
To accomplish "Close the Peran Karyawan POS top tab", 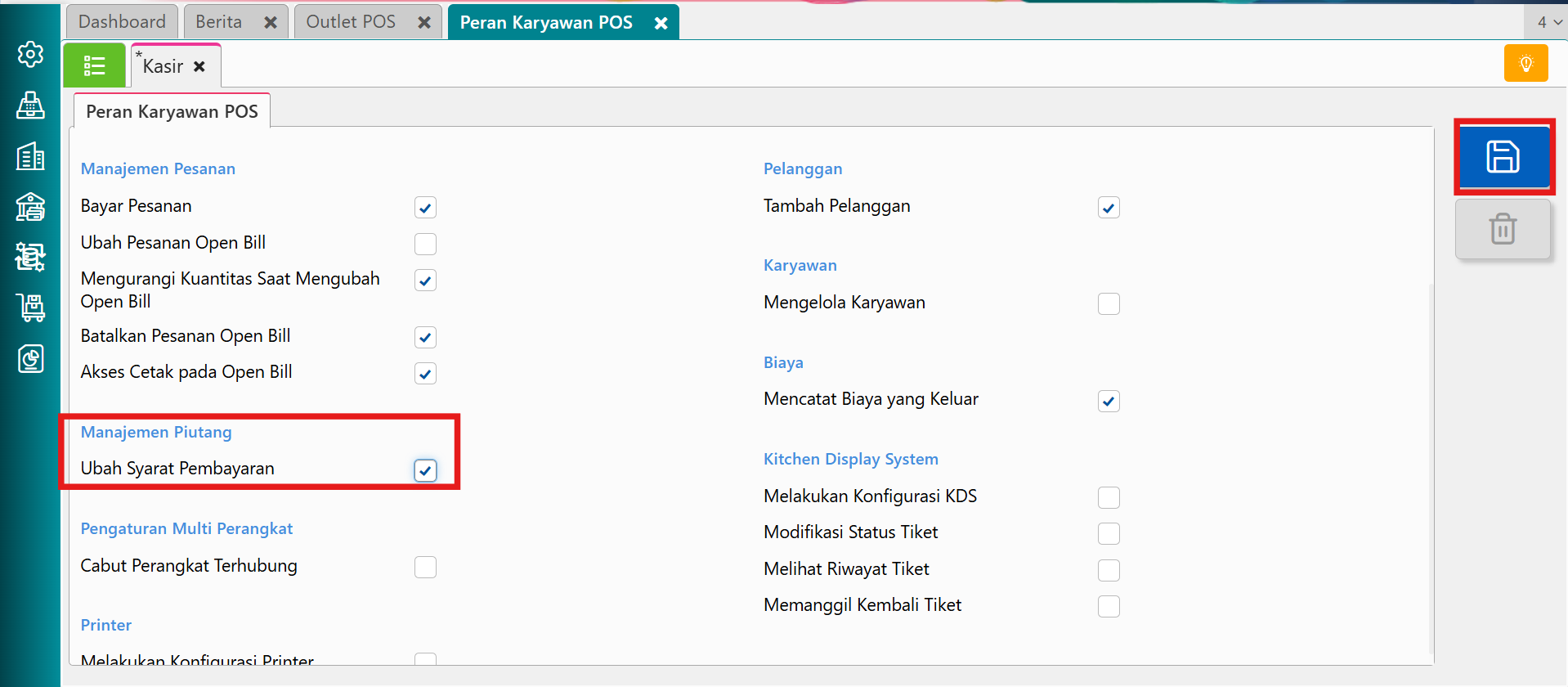I will tap(661, 23).
